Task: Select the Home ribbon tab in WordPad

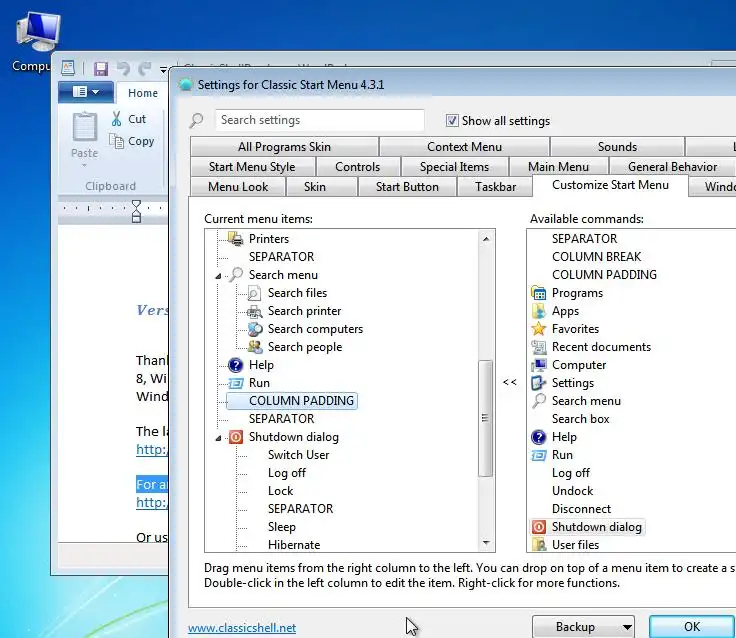Action: (x=143, y=93)
